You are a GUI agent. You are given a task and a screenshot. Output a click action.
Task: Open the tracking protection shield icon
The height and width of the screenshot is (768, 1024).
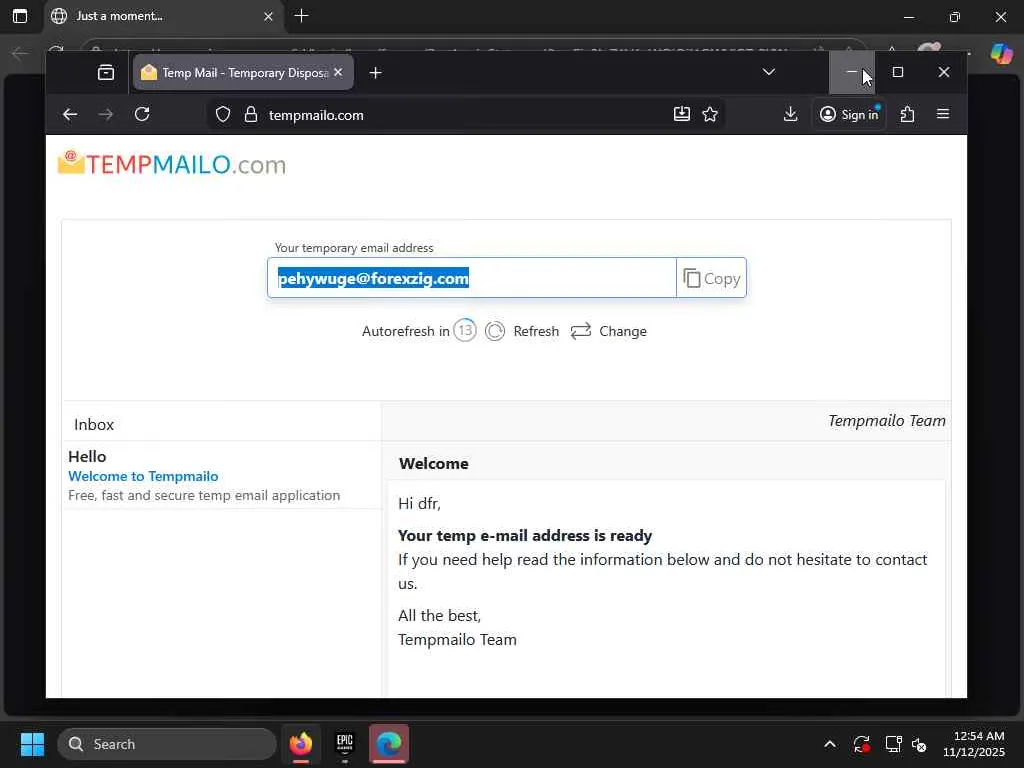click(223, 115)
